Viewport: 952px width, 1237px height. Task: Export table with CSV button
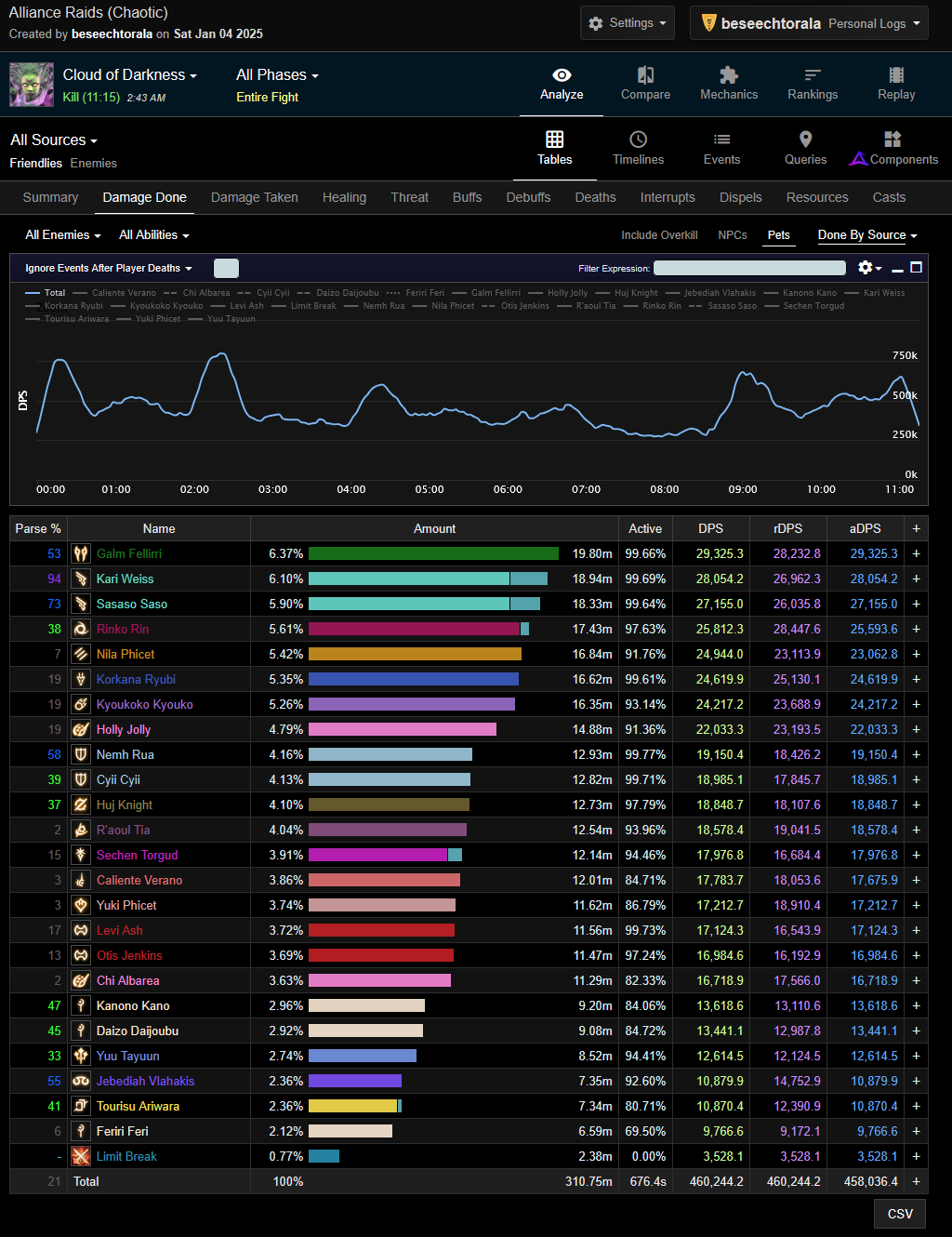900,1214
